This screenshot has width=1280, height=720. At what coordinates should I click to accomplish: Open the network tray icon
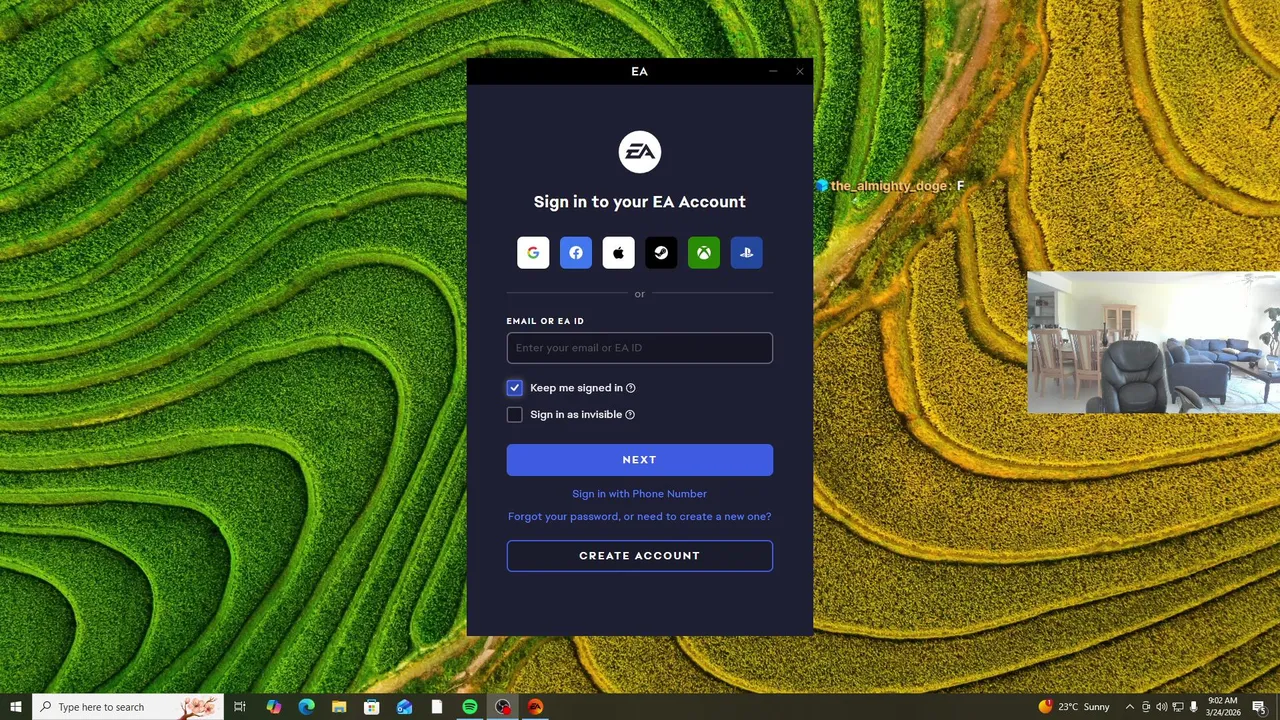click(x=1177, y=707)
